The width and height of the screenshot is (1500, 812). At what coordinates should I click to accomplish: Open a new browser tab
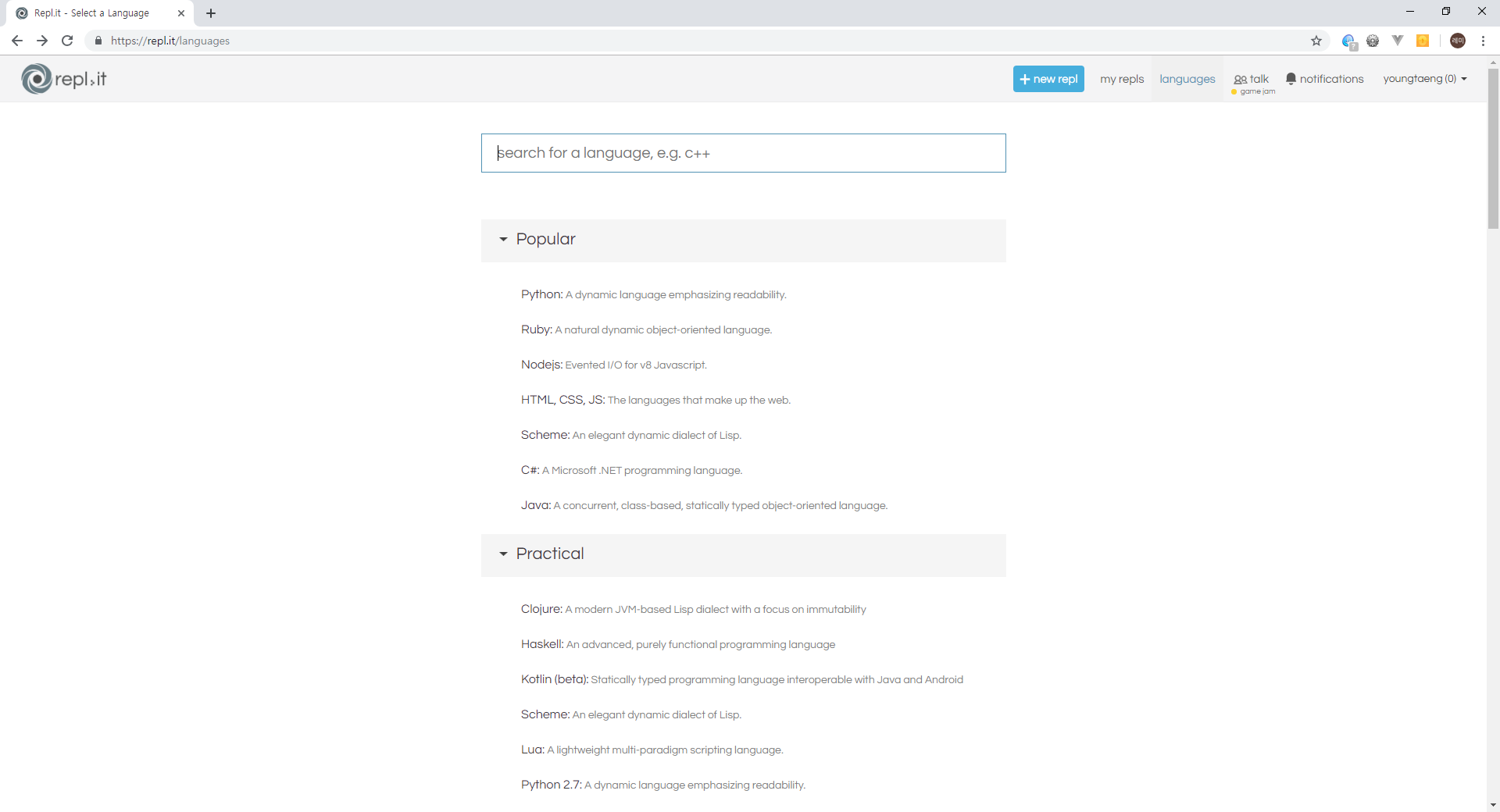click(211, 13)
